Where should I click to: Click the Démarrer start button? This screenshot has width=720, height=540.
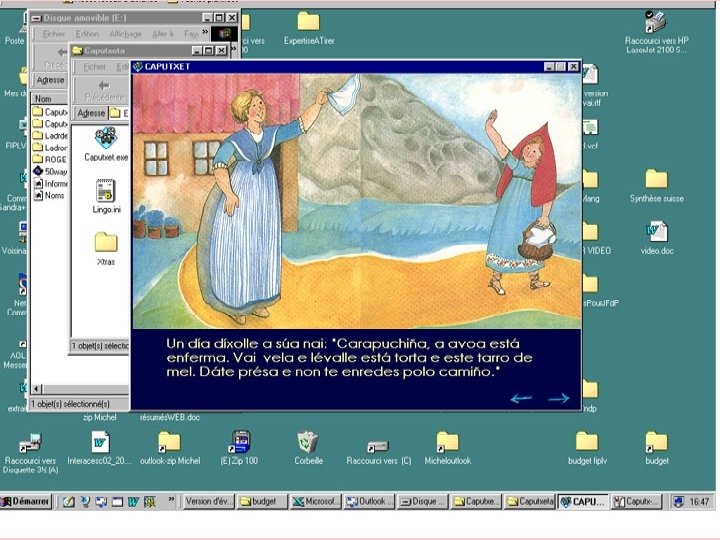click(26, 501)
